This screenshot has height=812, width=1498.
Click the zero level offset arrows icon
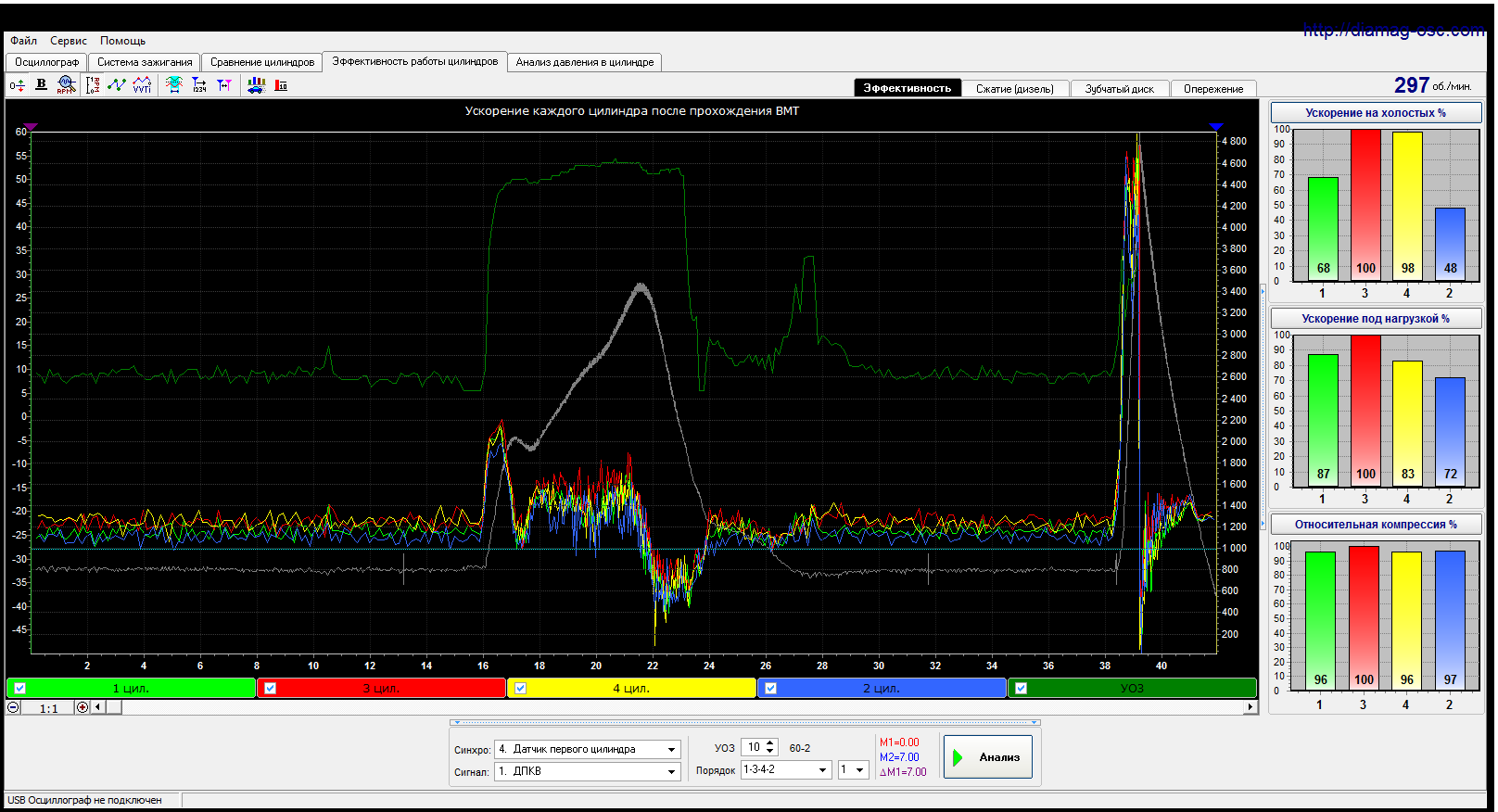pyautogui.click(x=17, y=85)
